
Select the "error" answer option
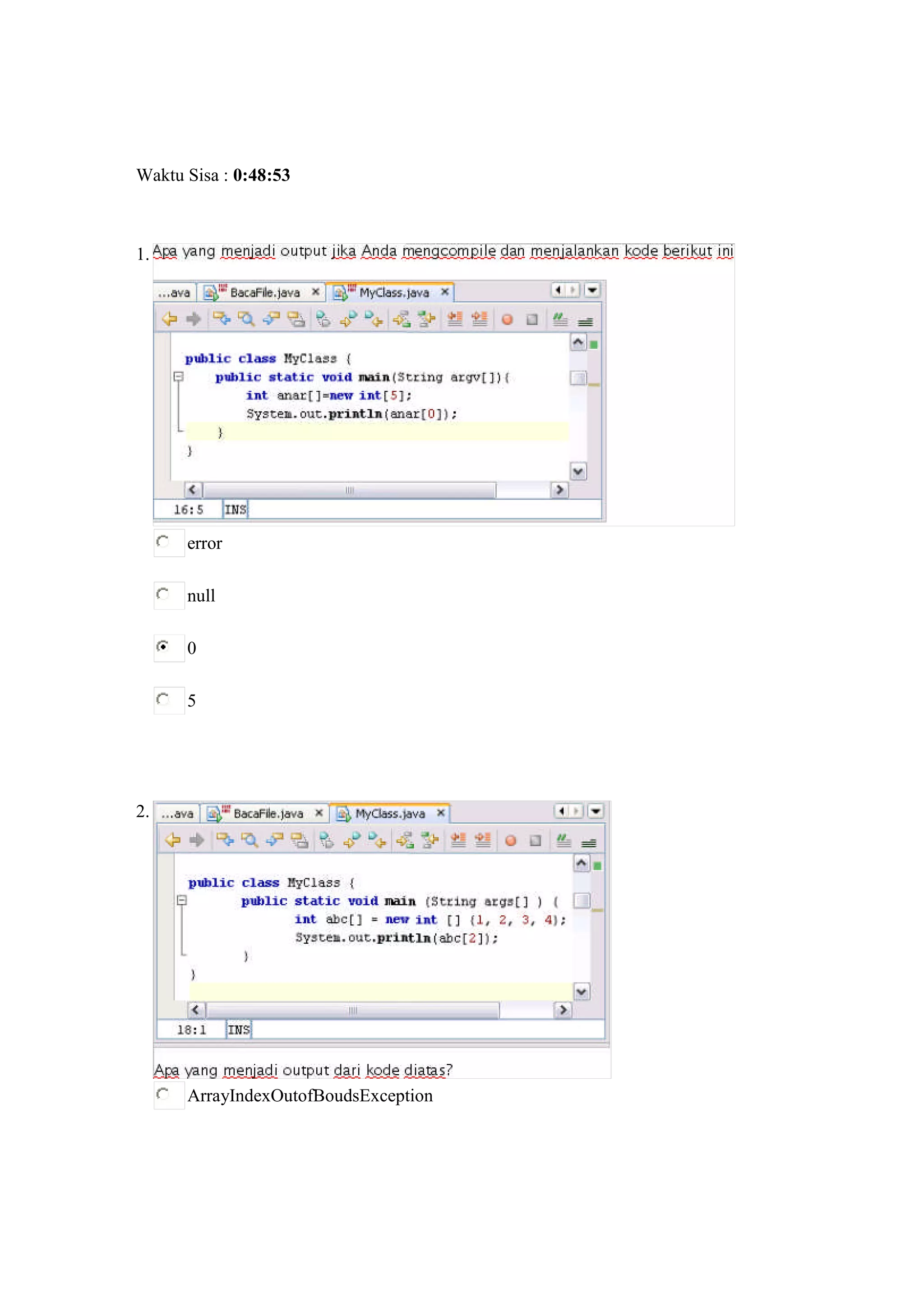click(163, 541)
